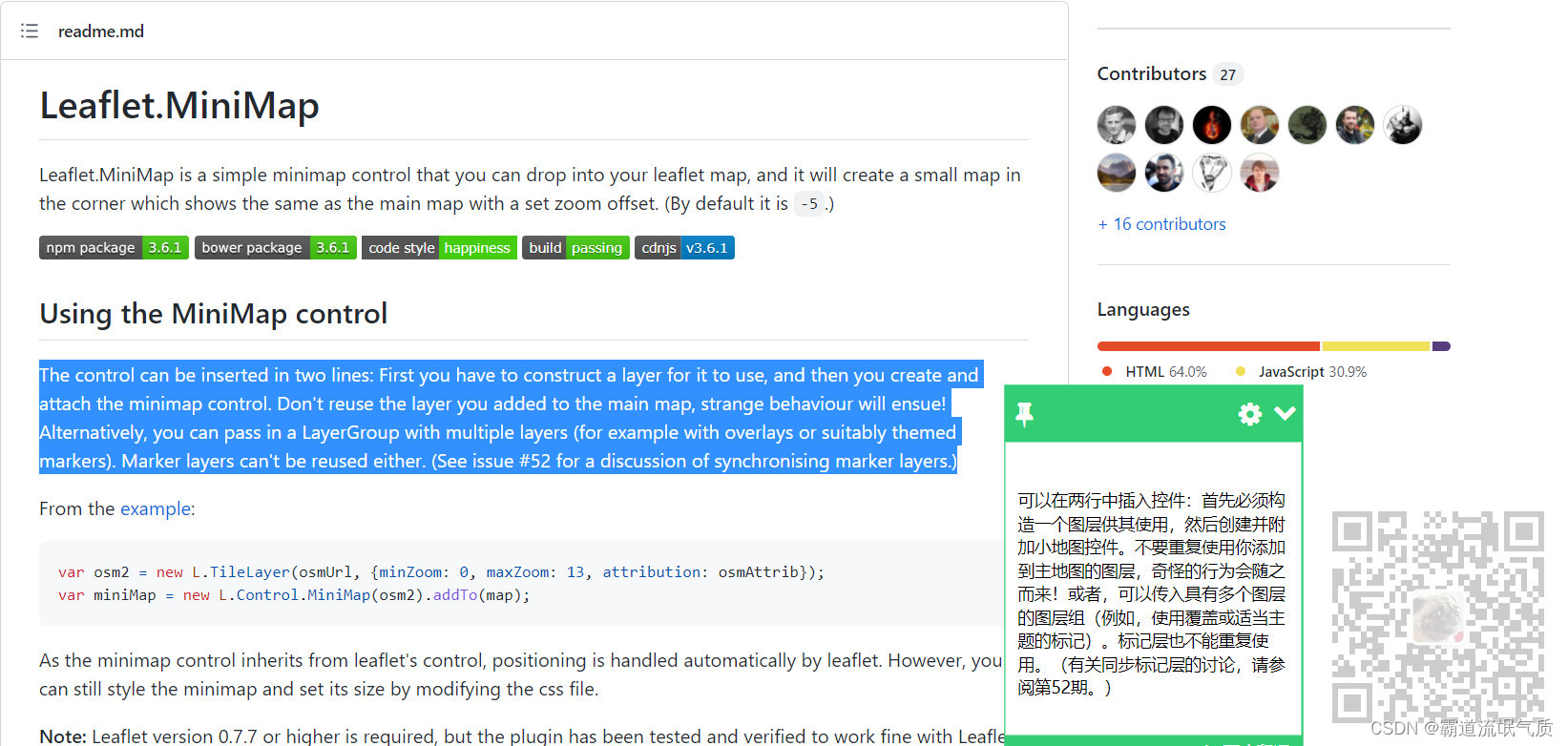Image resolution: width=1568 pixels, height=746 pixels.
Task: Click the cdnjs v3.6.1 badge
Action: (x=684, y=248)
